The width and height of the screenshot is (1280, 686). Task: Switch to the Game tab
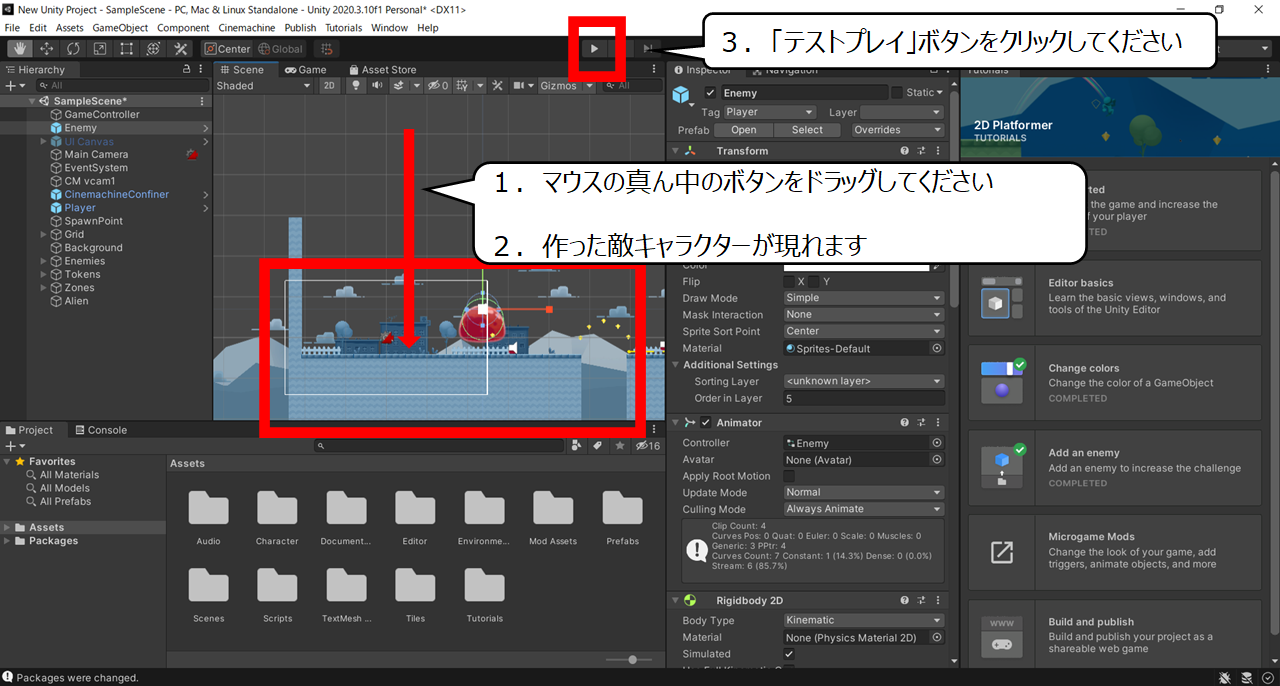(x=305, y=70)
